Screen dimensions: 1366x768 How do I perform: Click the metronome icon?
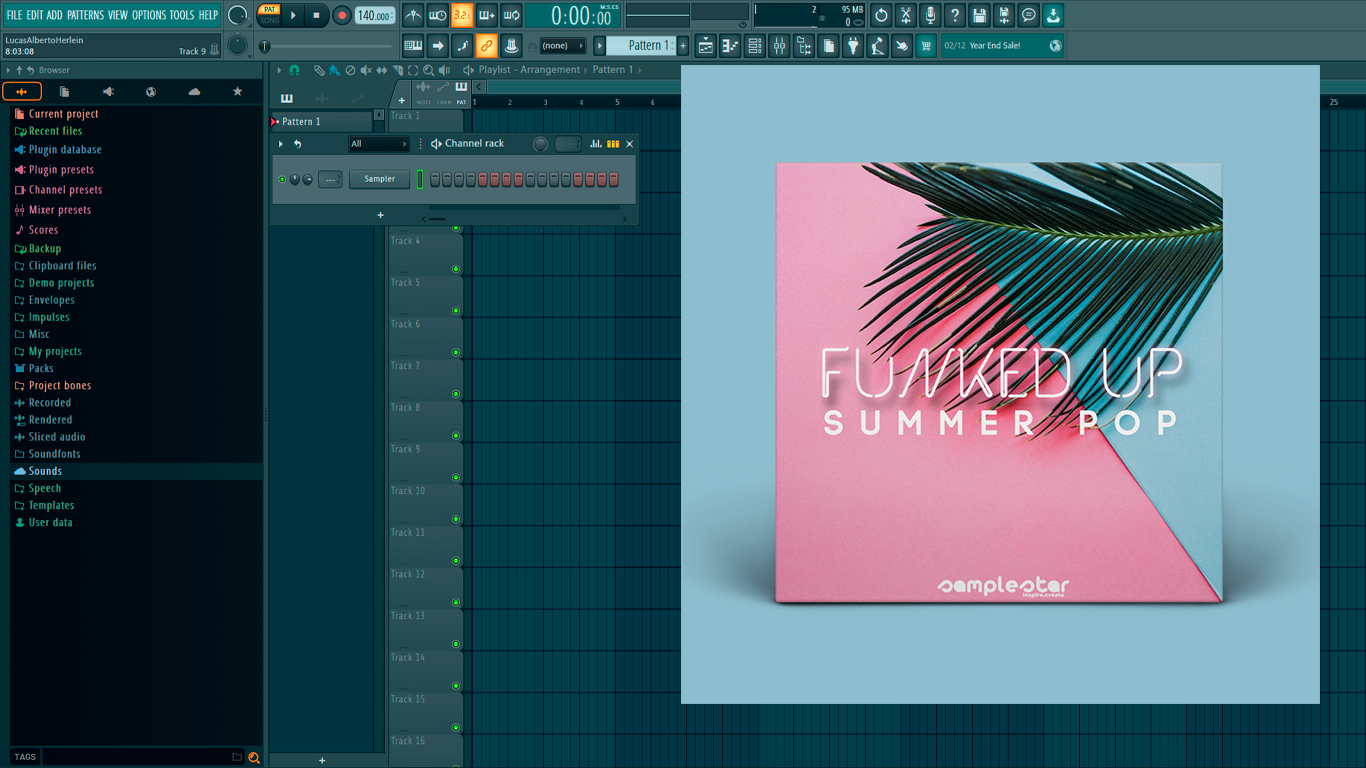point(413,15)
